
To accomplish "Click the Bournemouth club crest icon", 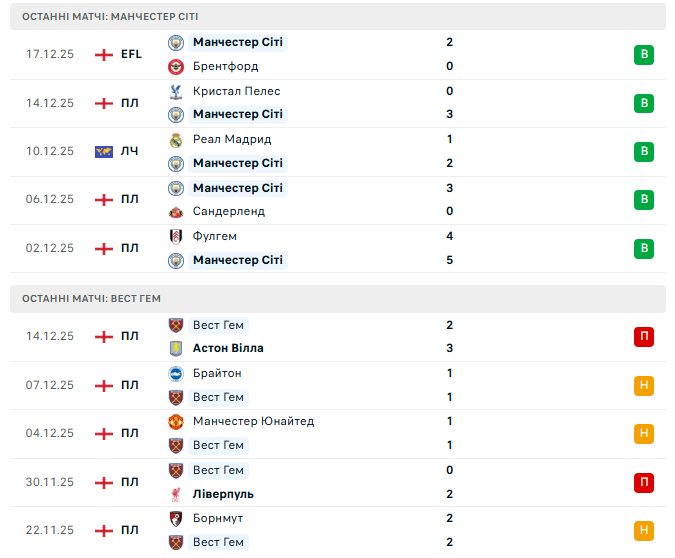I will pyautogui.click(x=176, y=518).
